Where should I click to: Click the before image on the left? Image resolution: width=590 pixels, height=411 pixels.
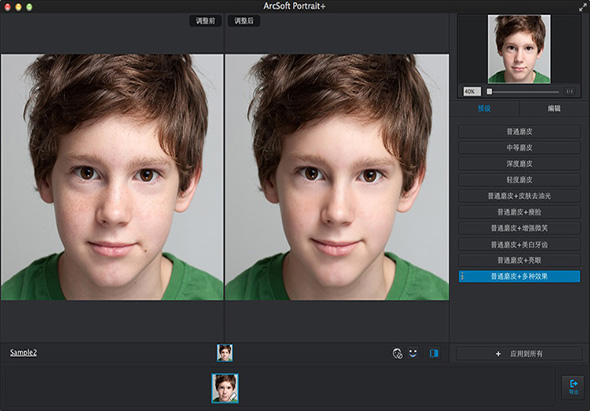click(x=112, y=177)
